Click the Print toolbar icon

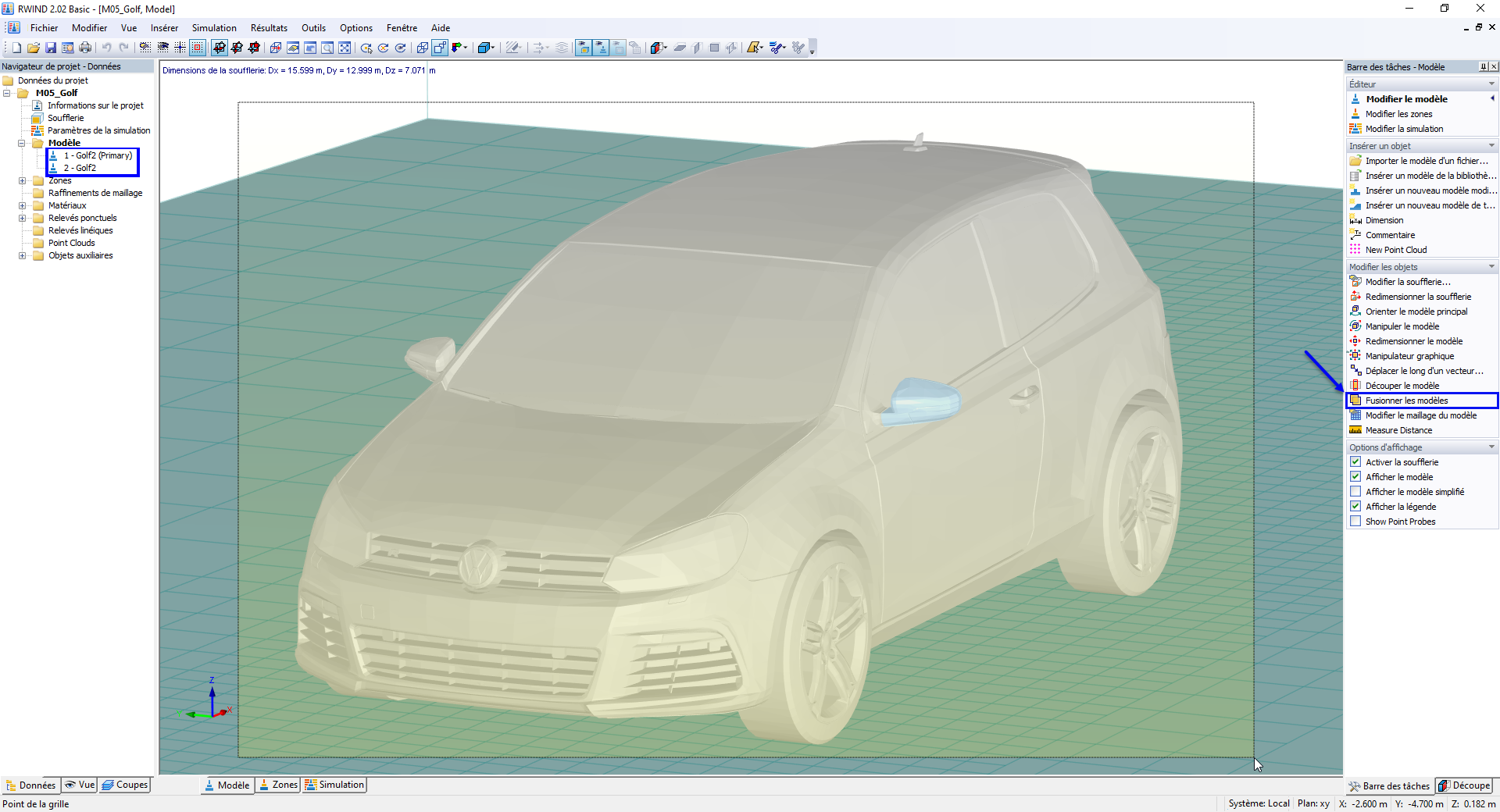point(85,48)
